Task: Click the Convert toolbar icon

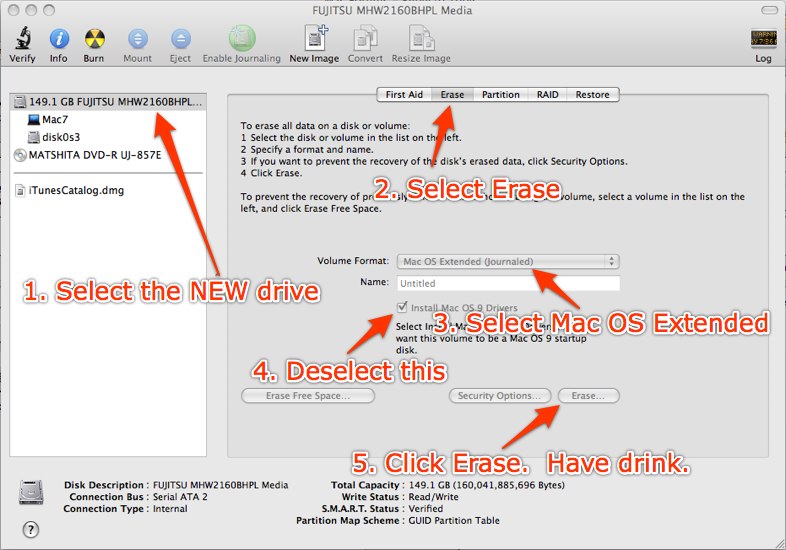Action: point(365,39)
